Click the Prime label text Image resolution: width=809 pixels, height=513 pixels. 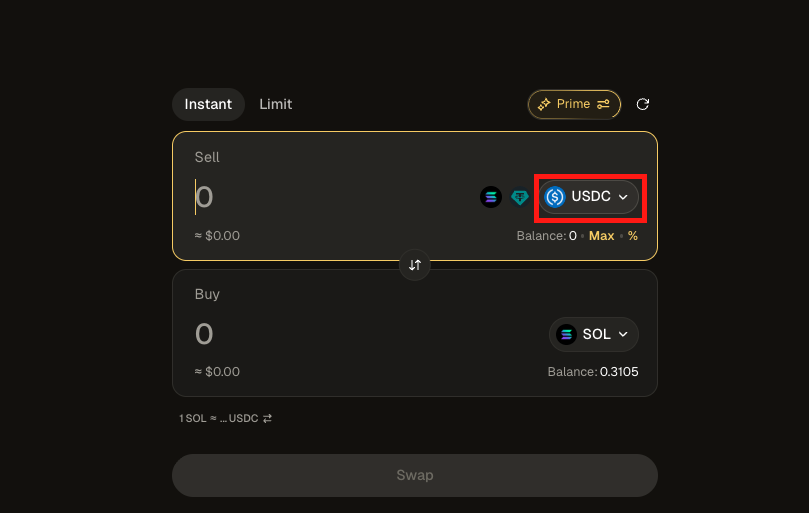tap(574, 104)
